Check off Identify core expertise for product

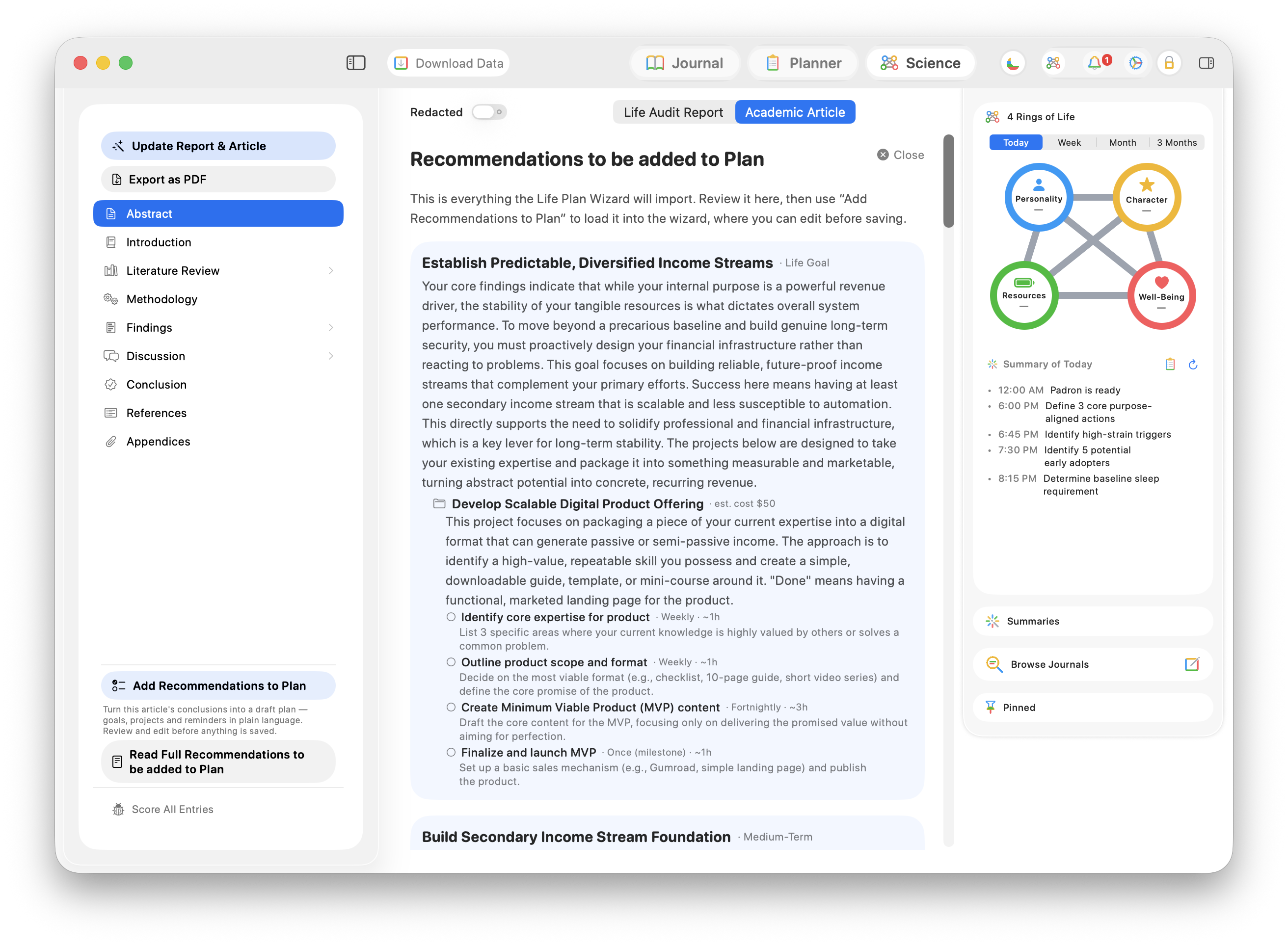[451, 617]
